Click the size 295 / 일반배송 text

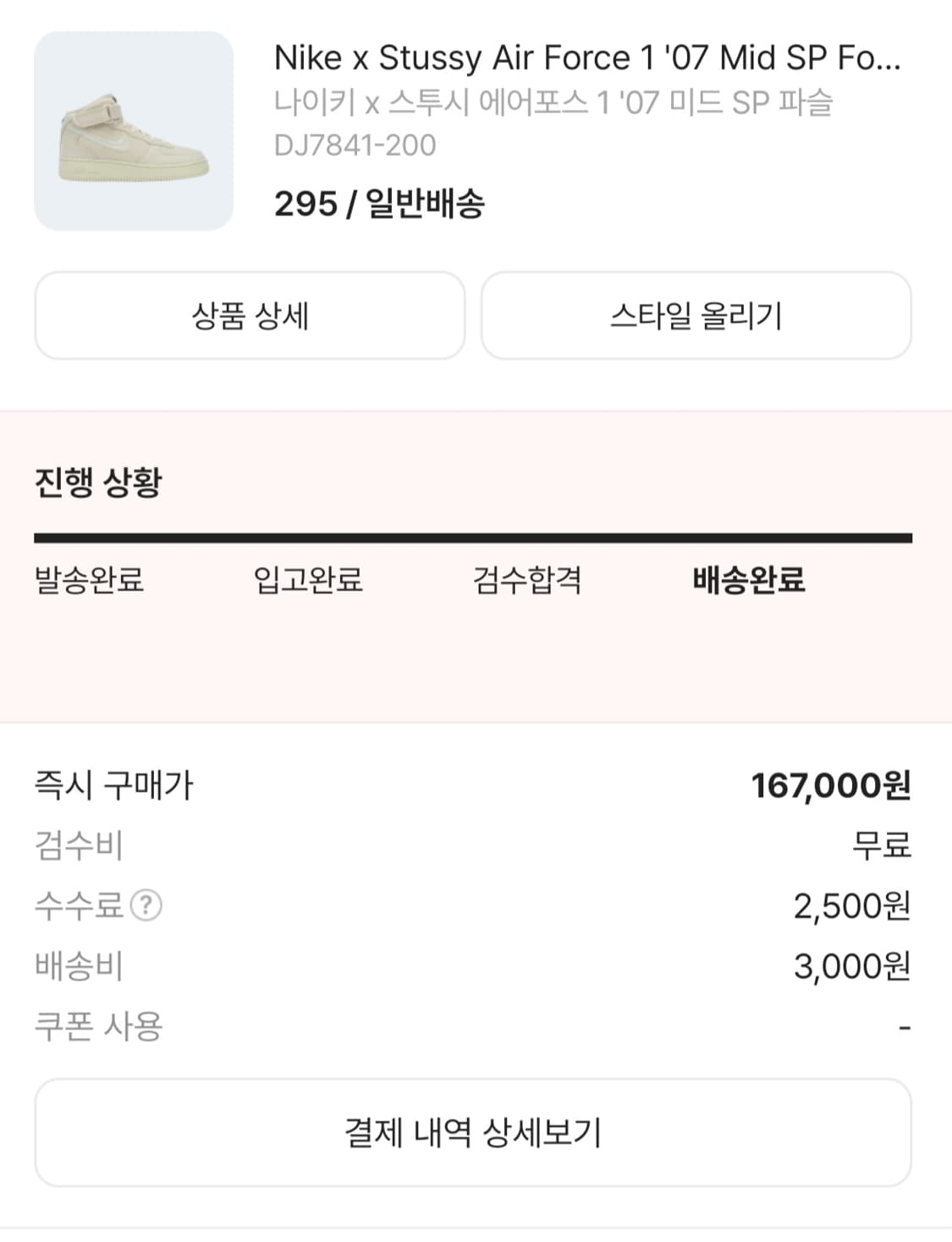[x=379, y=204]
